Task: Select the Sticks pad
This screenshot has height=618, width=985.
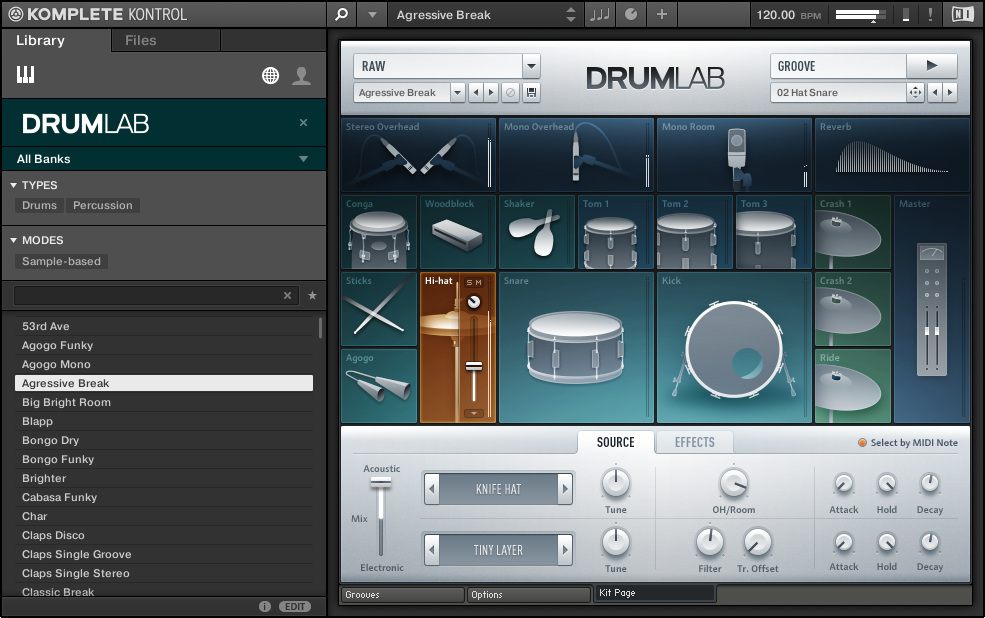Action: [379, 309]
